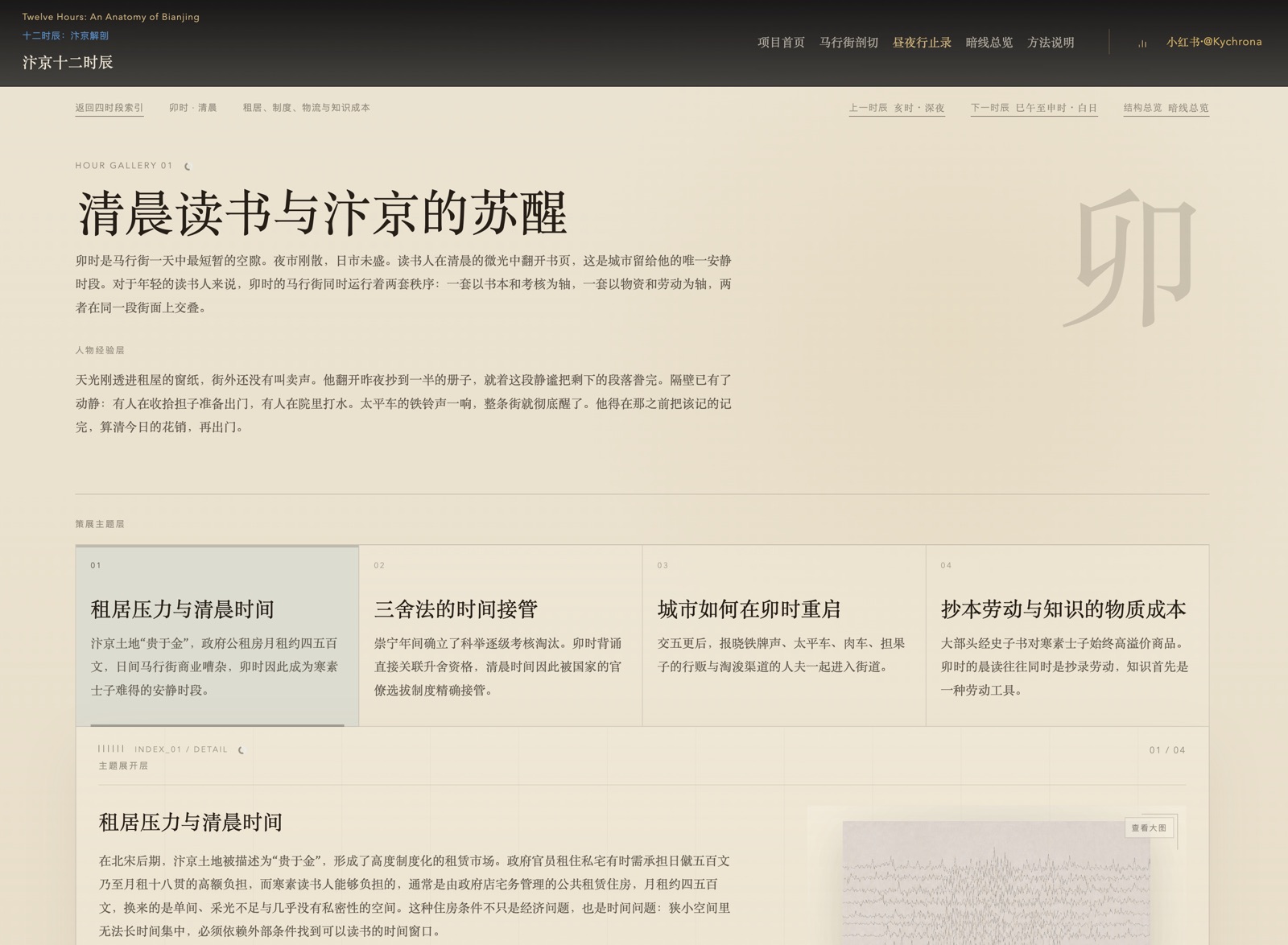Select the highlighted 昼夜行止录 nav item
The image size is (1288, 945).
click(922, 43)
